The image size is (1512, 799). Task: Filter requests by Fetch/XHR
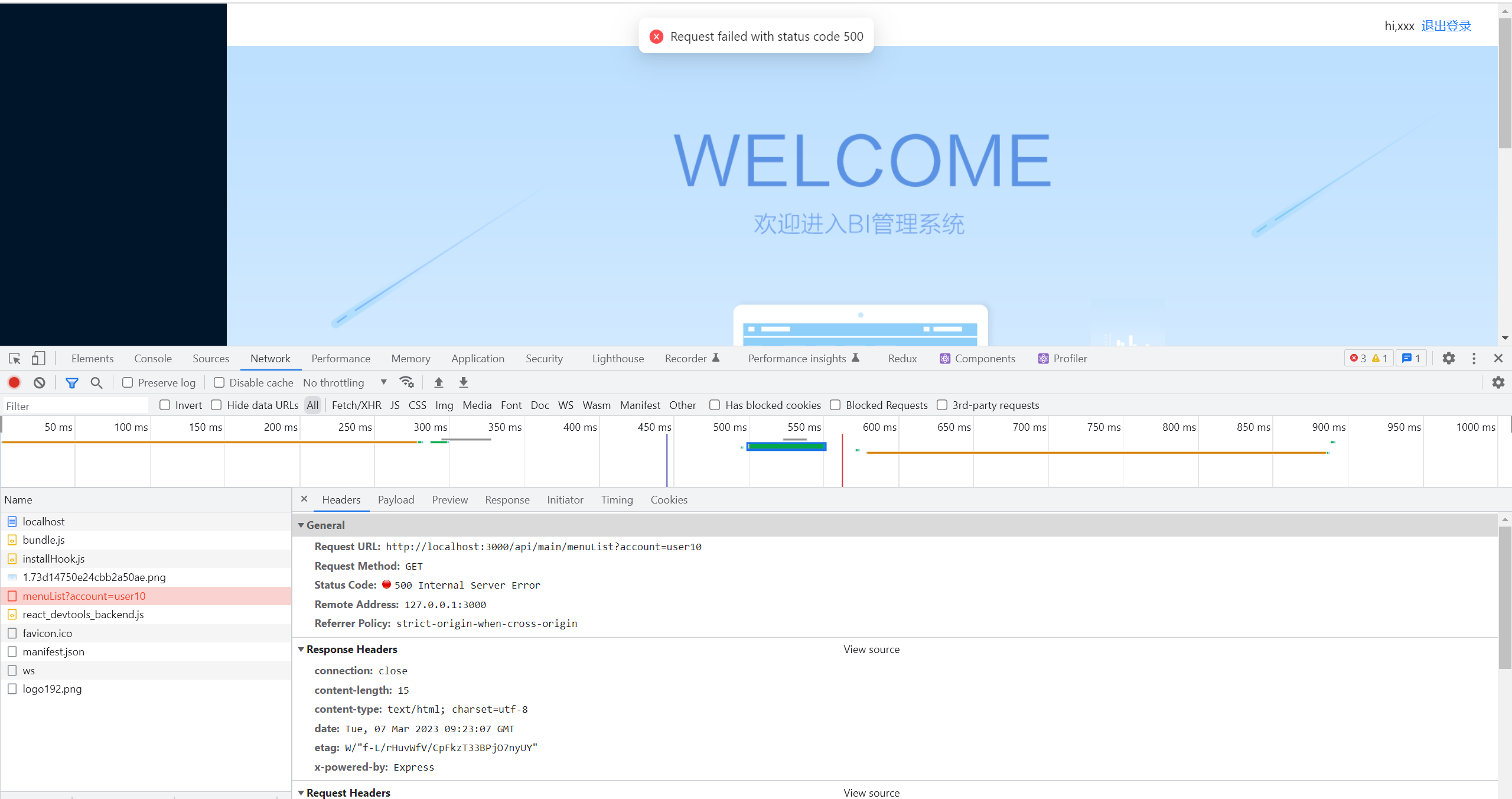357,405
